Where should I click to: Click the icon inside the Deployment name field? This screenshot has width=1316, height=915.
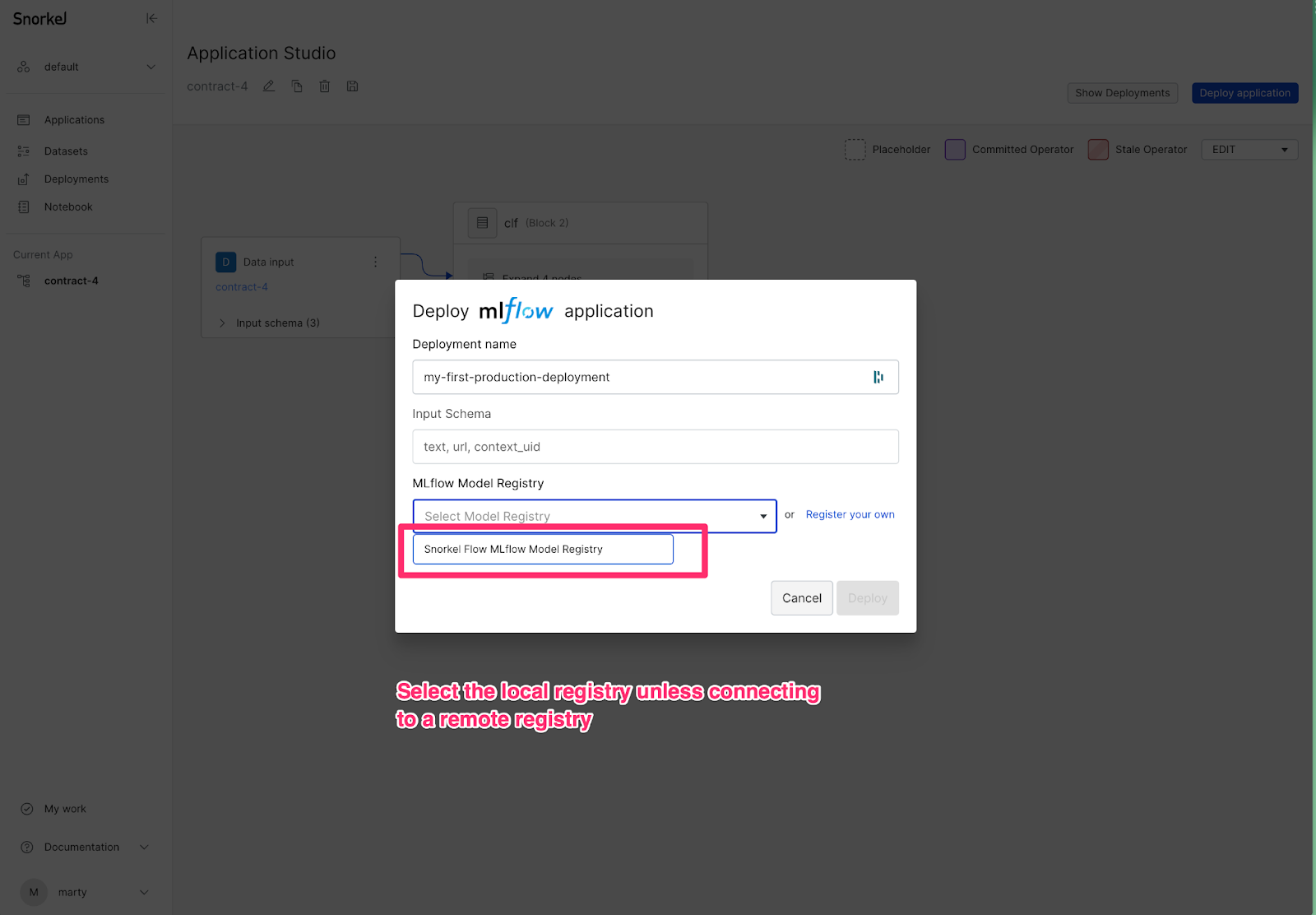pos(878,377)
